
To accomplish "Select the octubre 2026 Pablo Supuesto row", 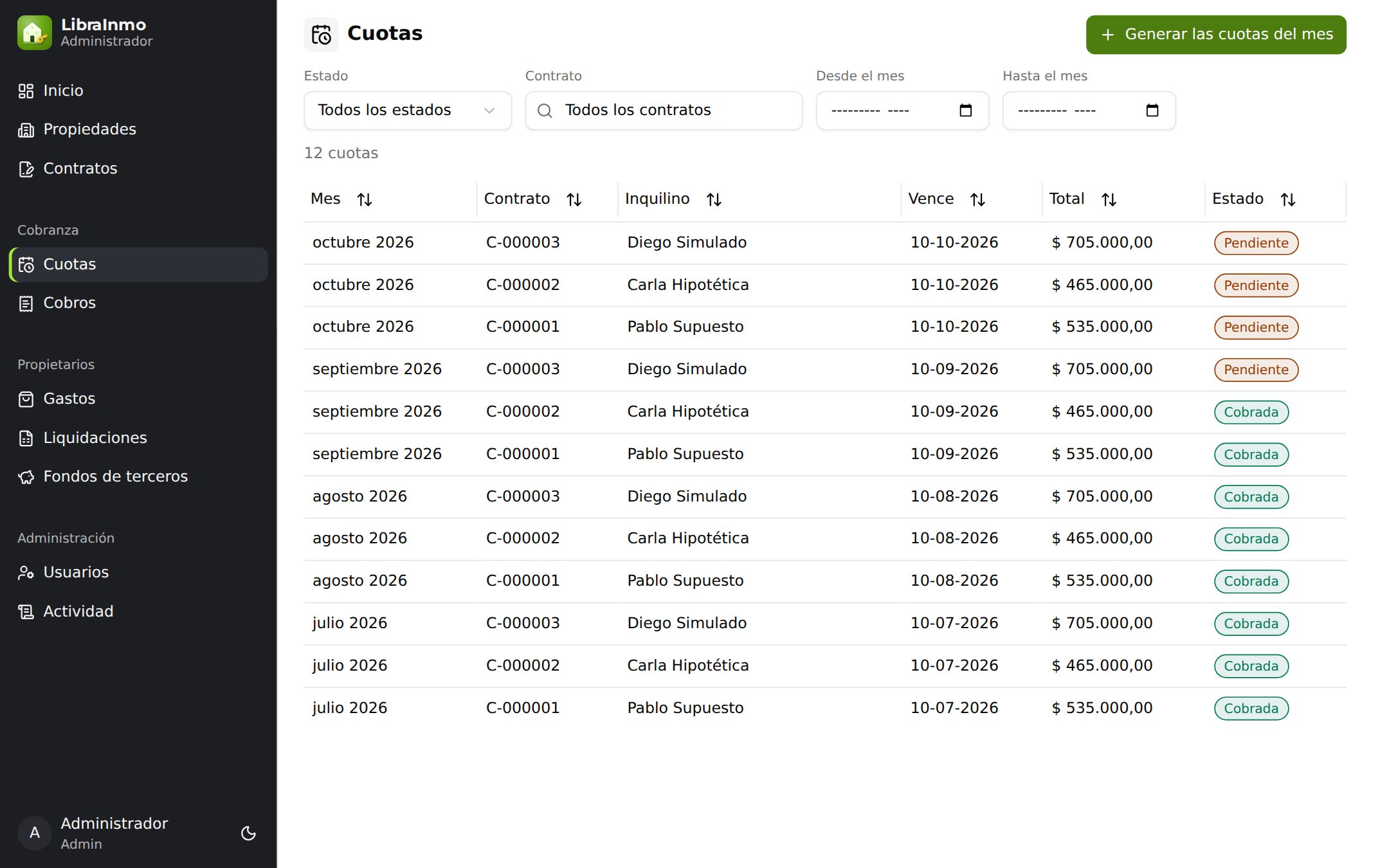I will coord(825,327).
